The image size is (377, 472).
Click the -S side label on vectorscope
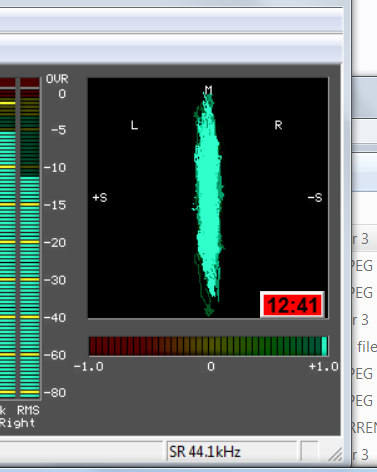tap(315, 198)
